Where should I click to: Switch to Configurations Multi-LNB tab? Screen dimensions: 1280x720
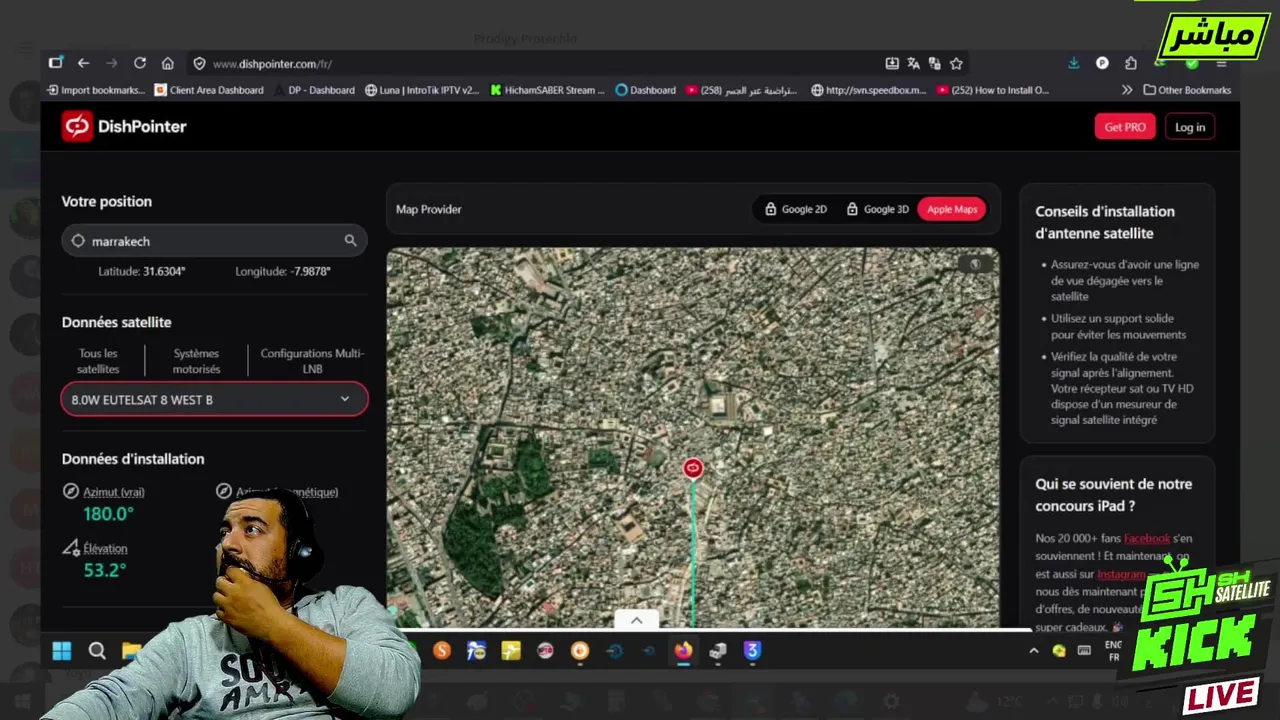(x=312, y=361)
